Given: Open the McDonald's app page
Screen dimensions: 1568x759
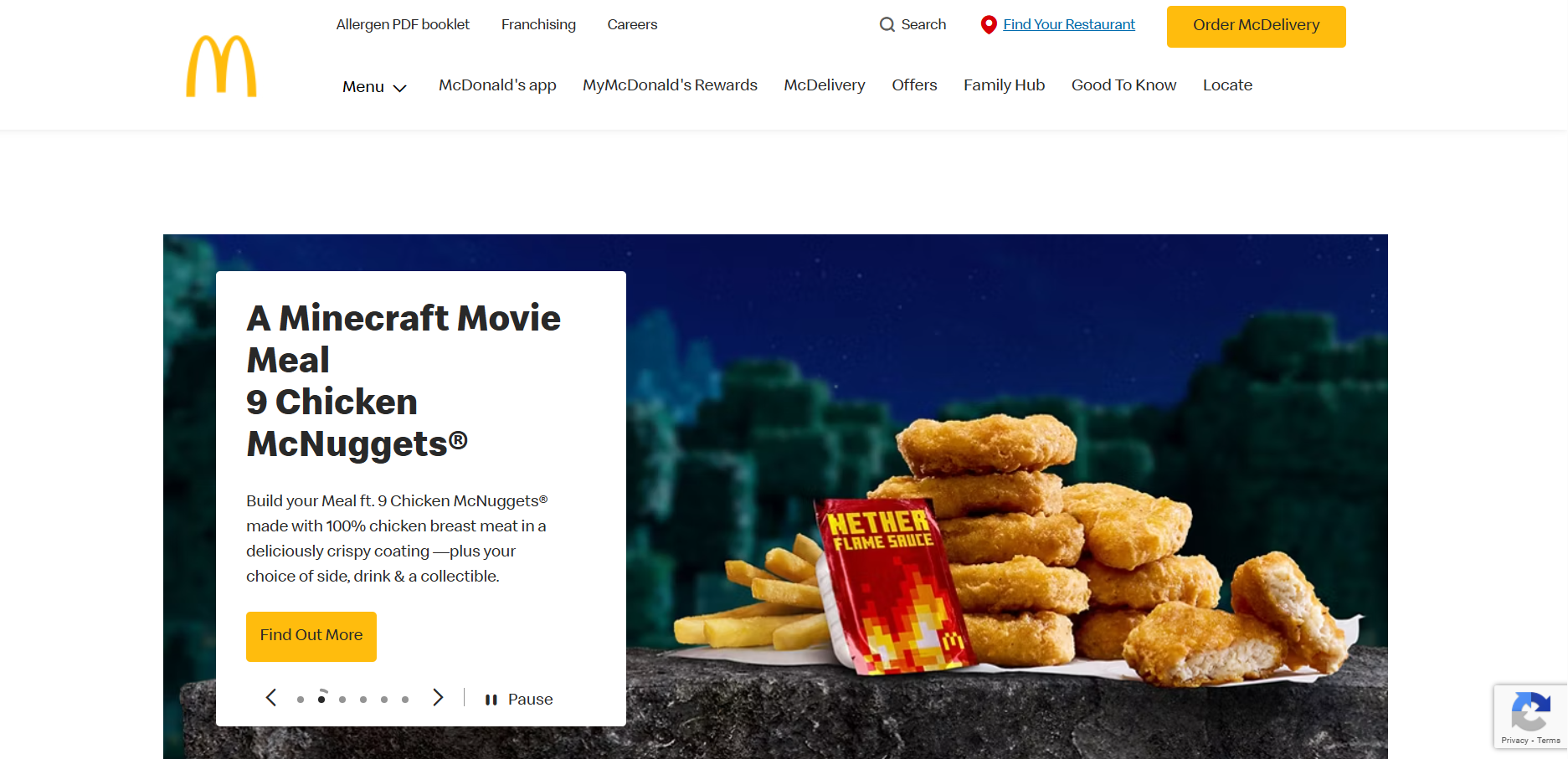Looking at the screenshot, I should pyautogui.click(x=497, y=85).
